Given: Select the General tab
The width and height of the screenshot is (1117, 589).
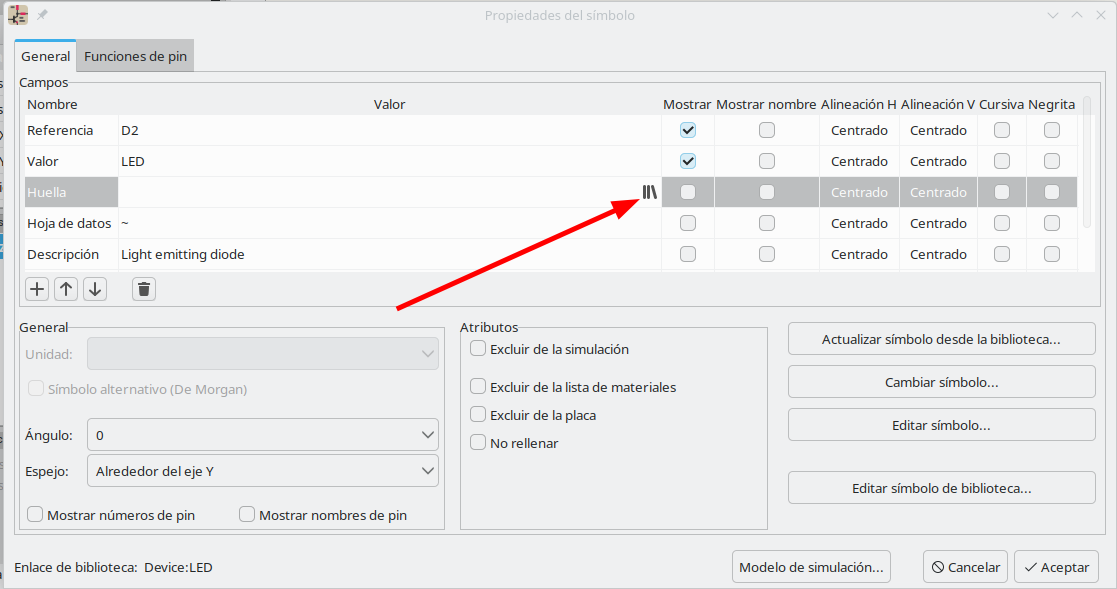Looking at the screenshot, I should 46,57.
